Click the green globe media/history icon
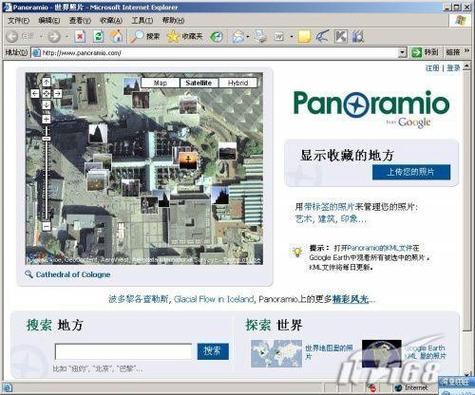 point(216,37)
